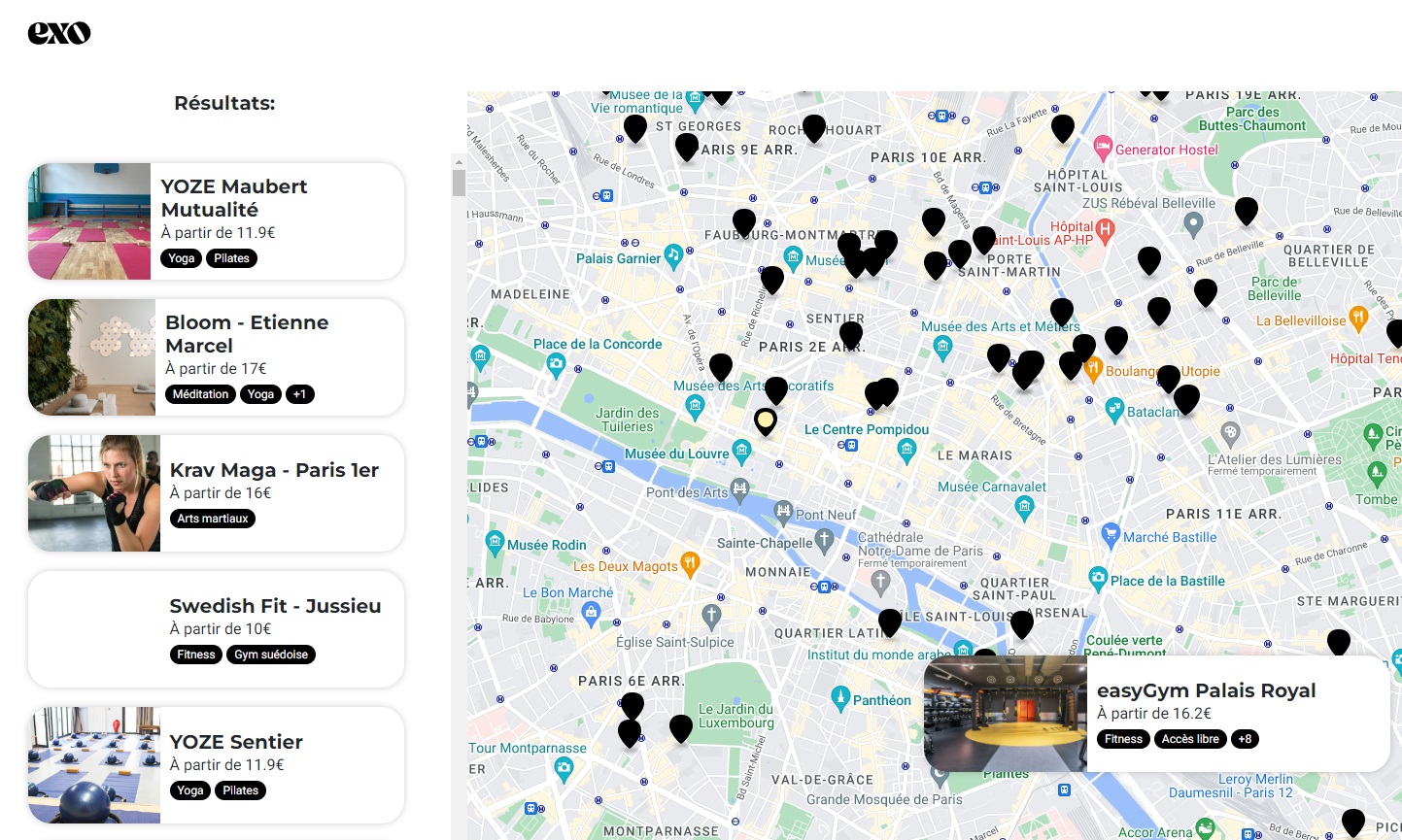Click the Place de la Concorde marker

point(556,364)
